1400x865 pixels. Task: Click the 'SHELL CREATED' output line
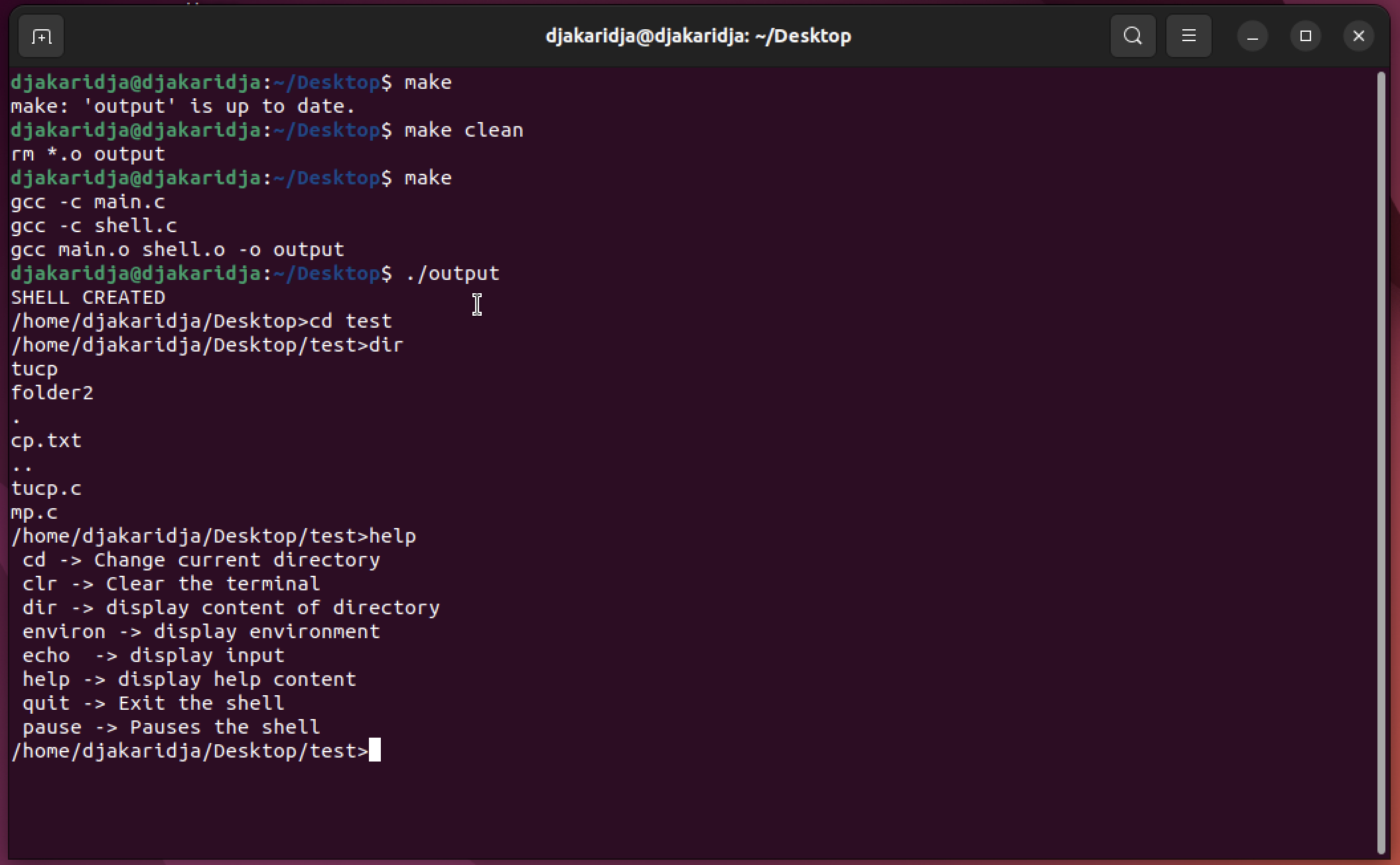pos(88,297)
